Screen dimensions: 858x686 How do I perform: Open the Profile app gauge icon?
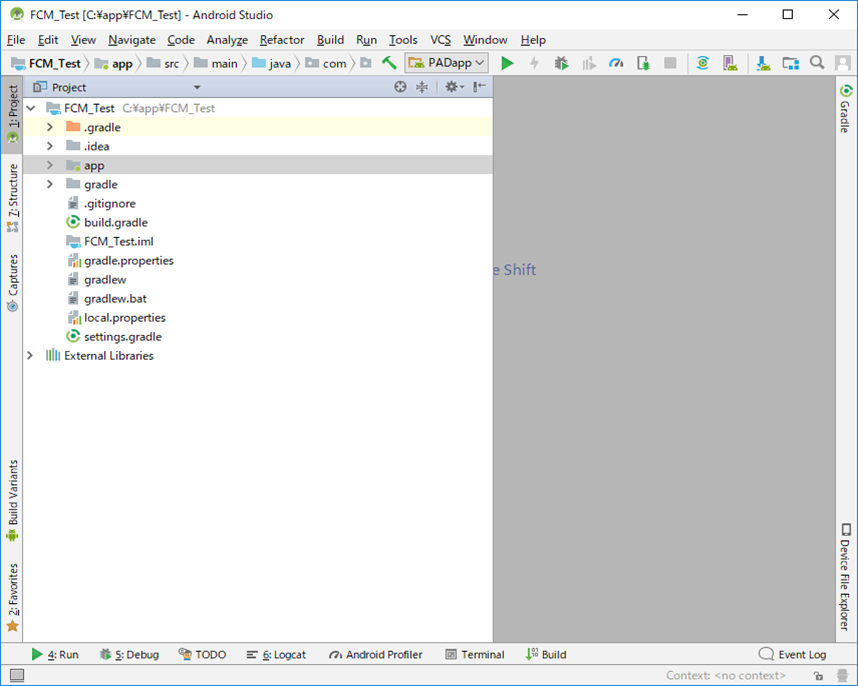pos(616,63)
